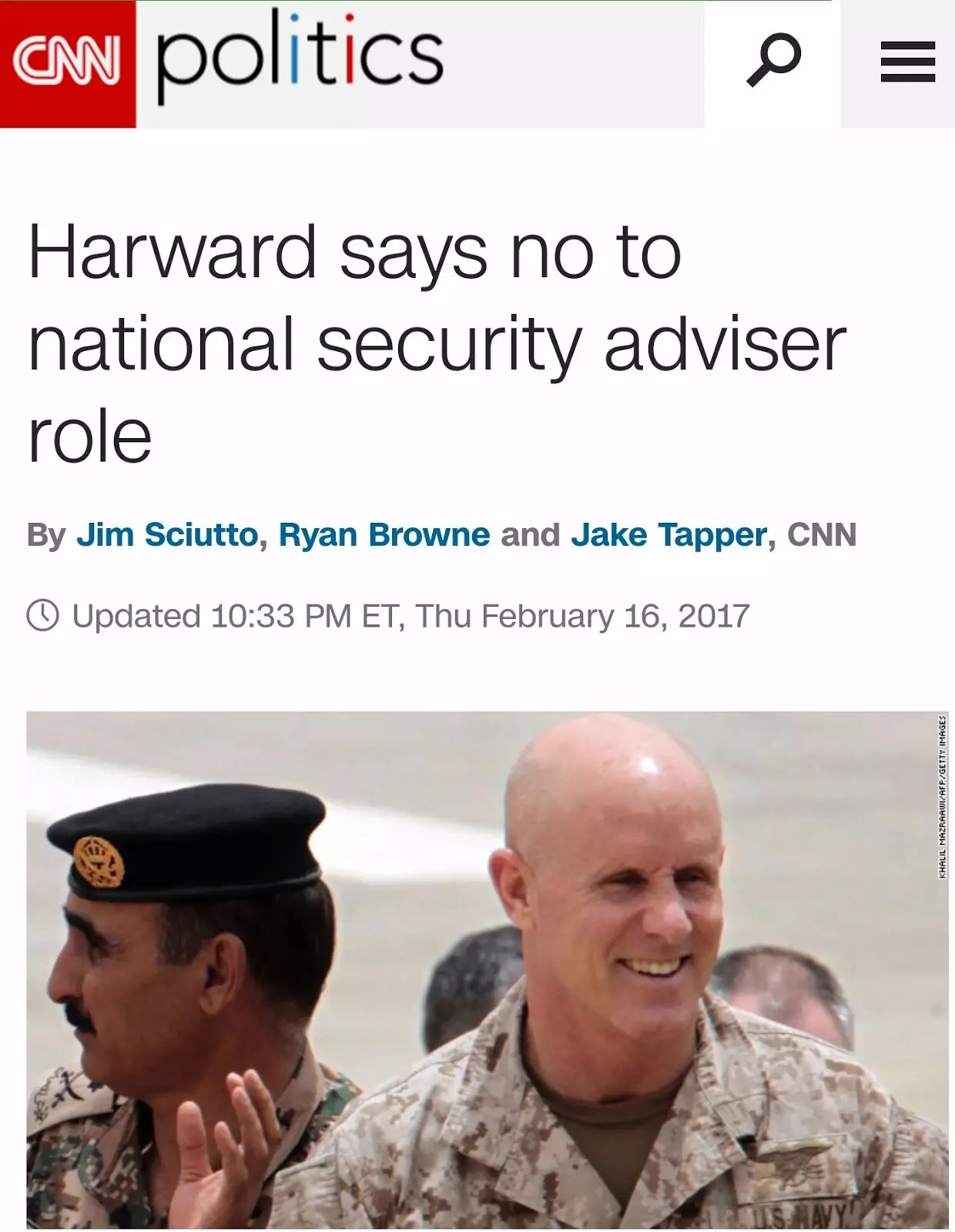
Task: Open author Jake Tapper's profile link
Action: click(x=668, y=534)
